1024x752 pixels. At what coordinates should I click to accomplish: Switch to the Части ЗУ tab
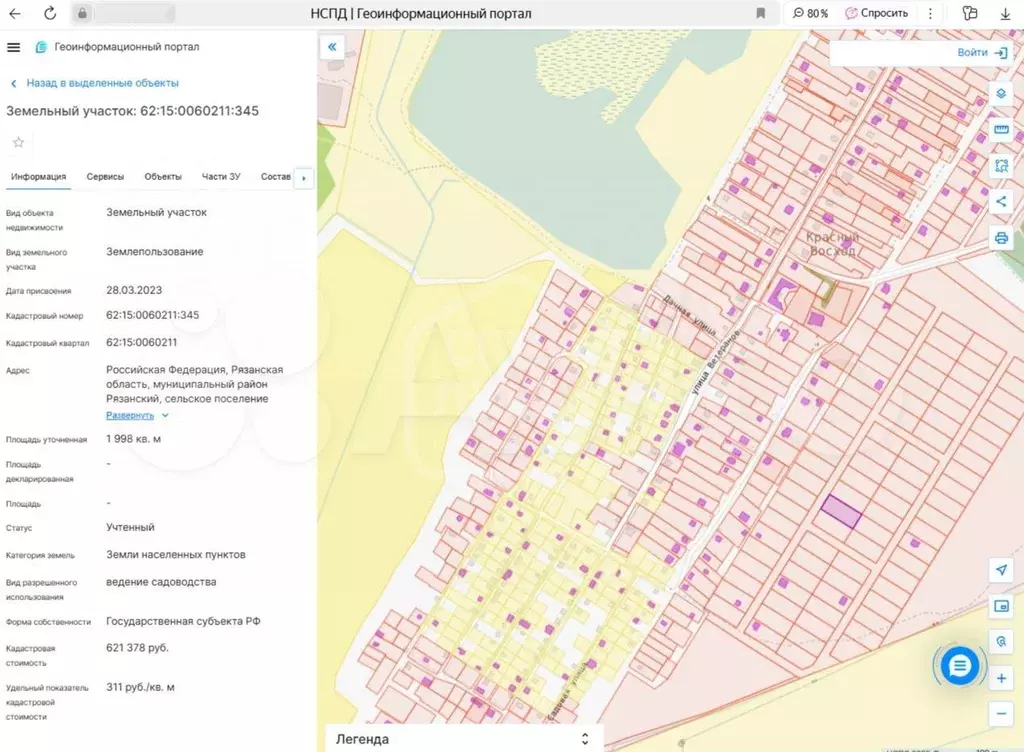pos(221,176)
